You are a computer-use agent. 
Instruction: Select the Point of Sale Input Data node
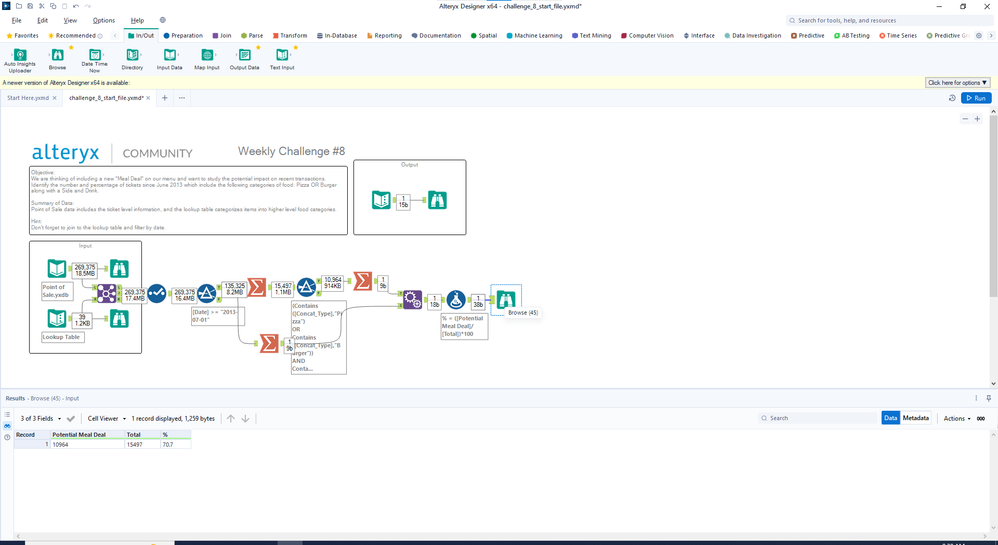tap(57, 268)
